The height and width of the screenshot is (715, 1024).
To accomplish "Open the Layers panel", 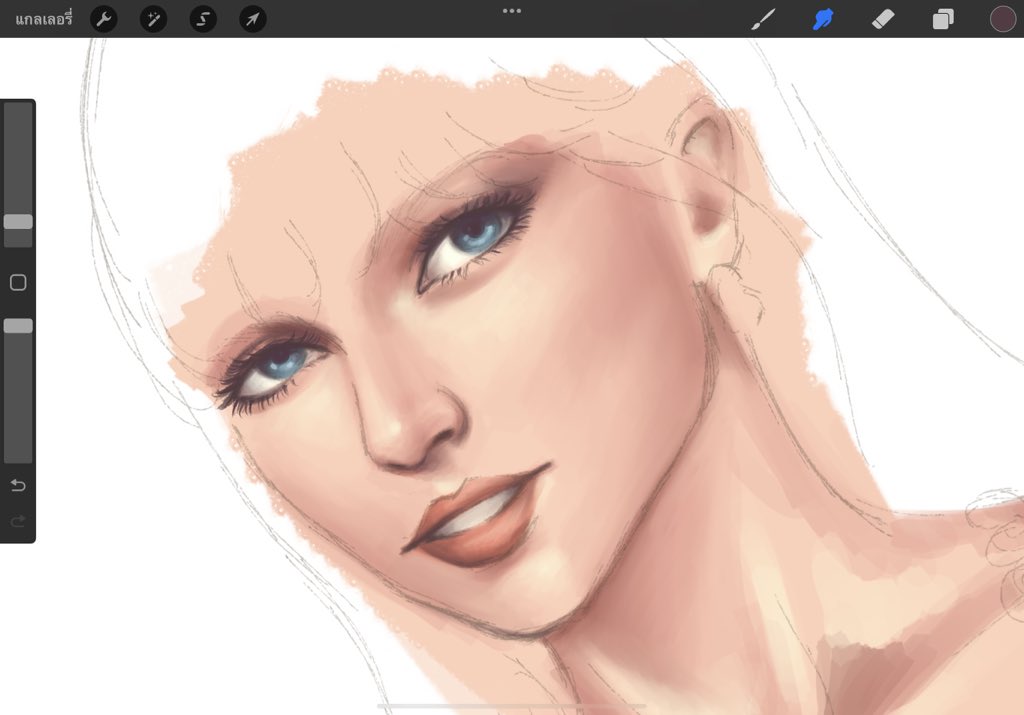I will point(943,19).
